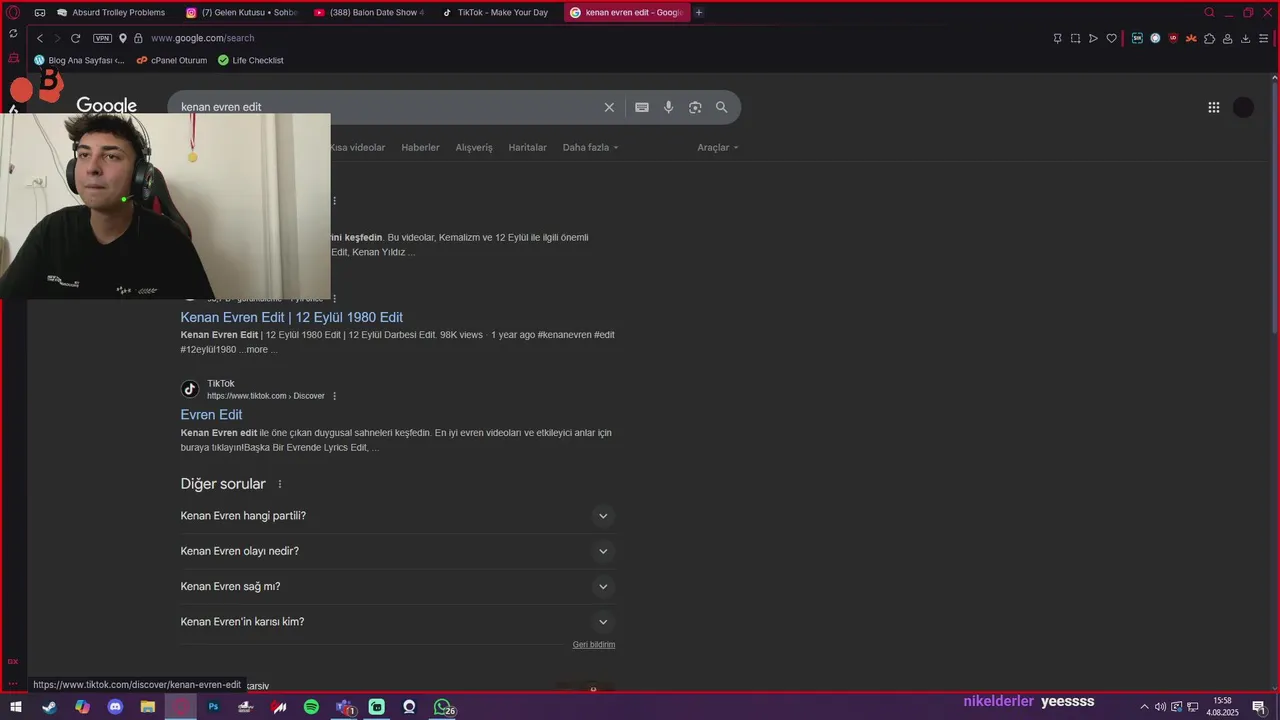This screenshot has width=1280, height=720.
Task: Click the Geri bildirim feedback link
Action: (594, 645)
